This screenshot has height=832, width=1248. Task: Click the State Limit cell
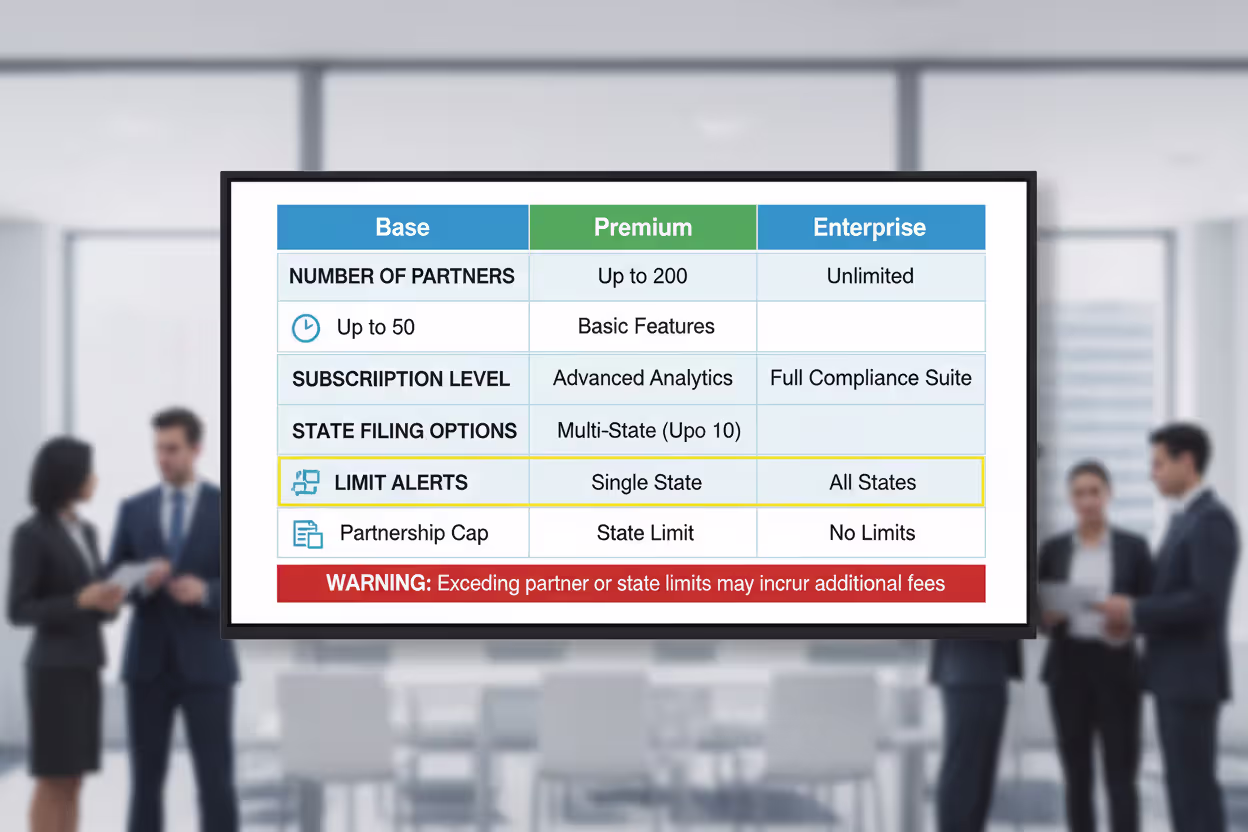pyautogui.click(x=643, y=533)
